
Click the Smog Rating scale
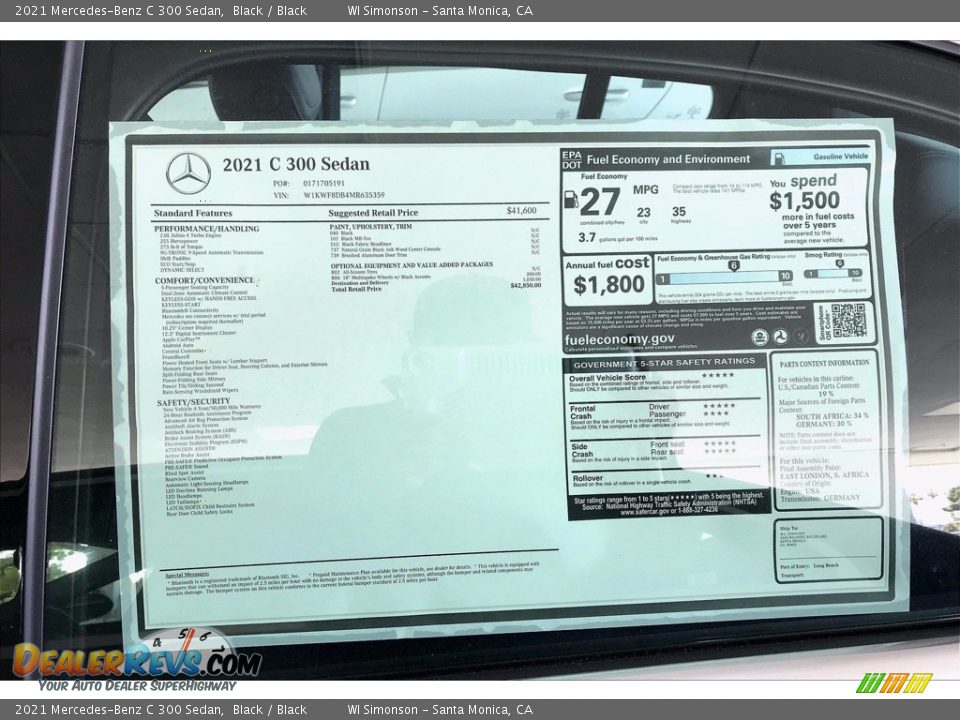[x=833, y=273]
